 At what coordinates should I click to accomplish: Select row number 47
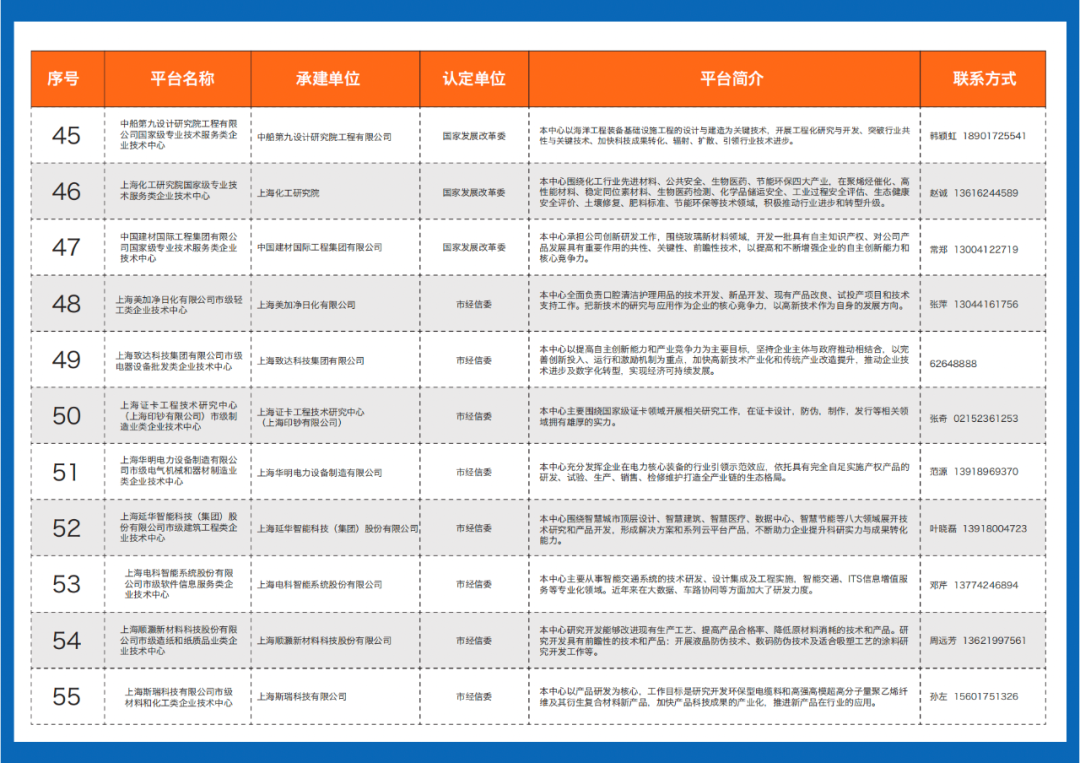coord(66,247)
